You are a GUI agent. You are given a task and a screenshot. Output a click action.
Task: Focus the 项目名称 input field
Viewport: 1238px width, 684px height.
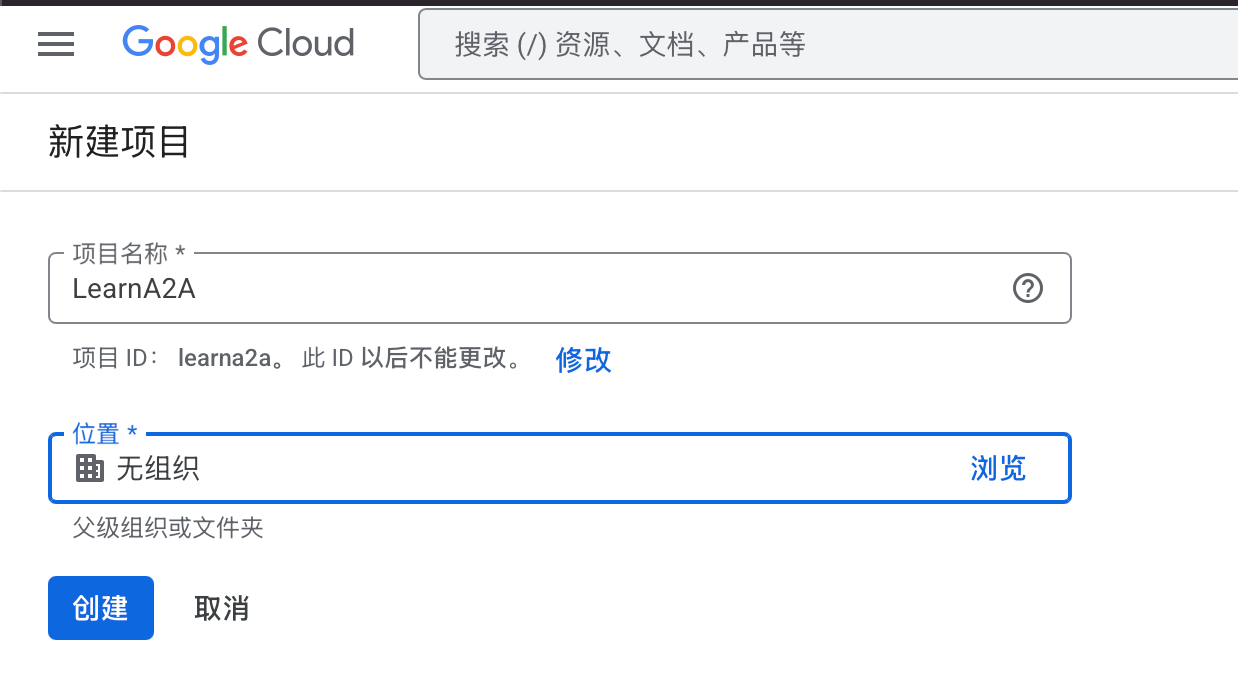540,289
